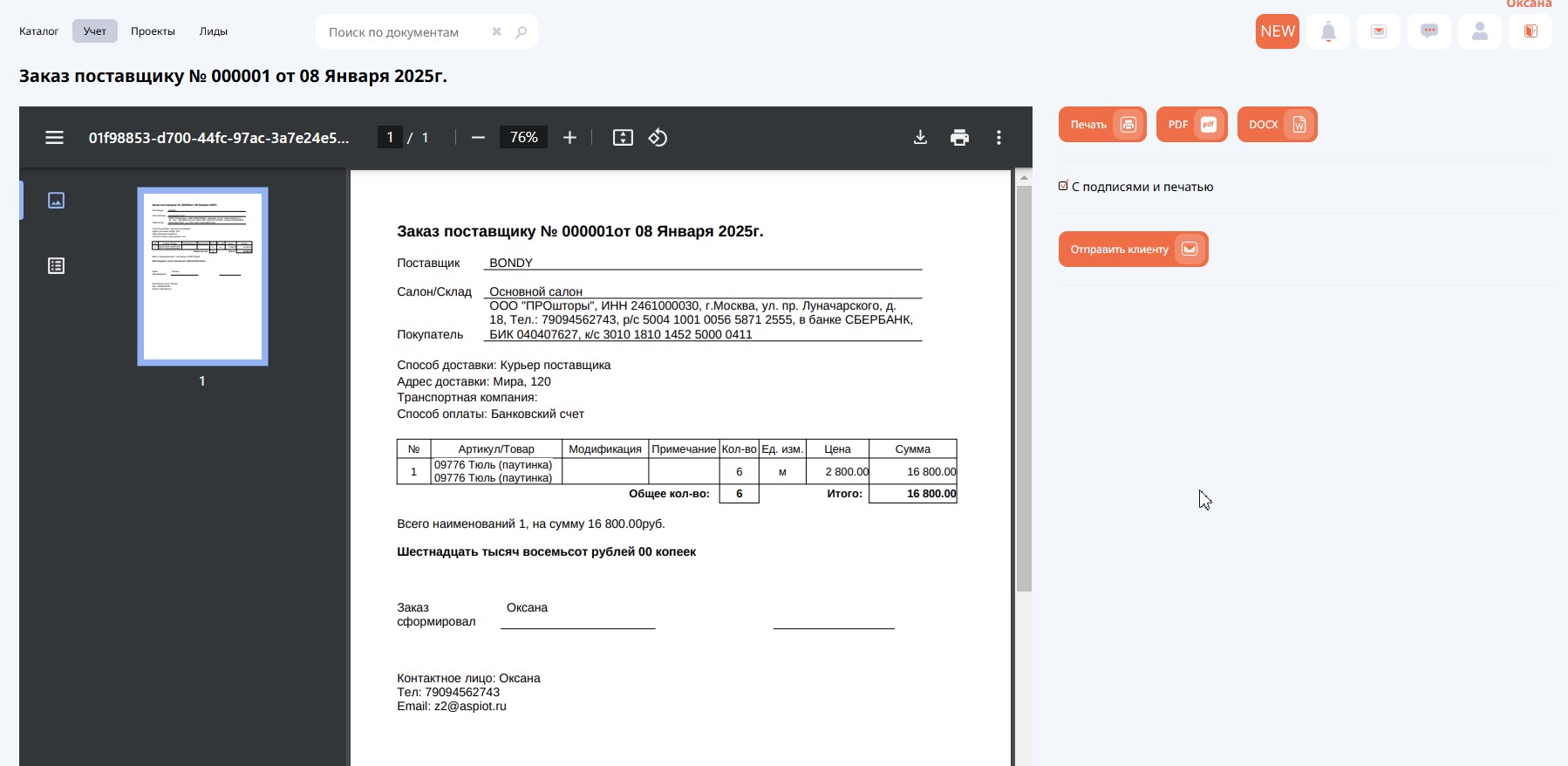Viewport: 1568px width, 766px height.
Task: Show document outline in sidebar
Action: [x=56, y=266]
